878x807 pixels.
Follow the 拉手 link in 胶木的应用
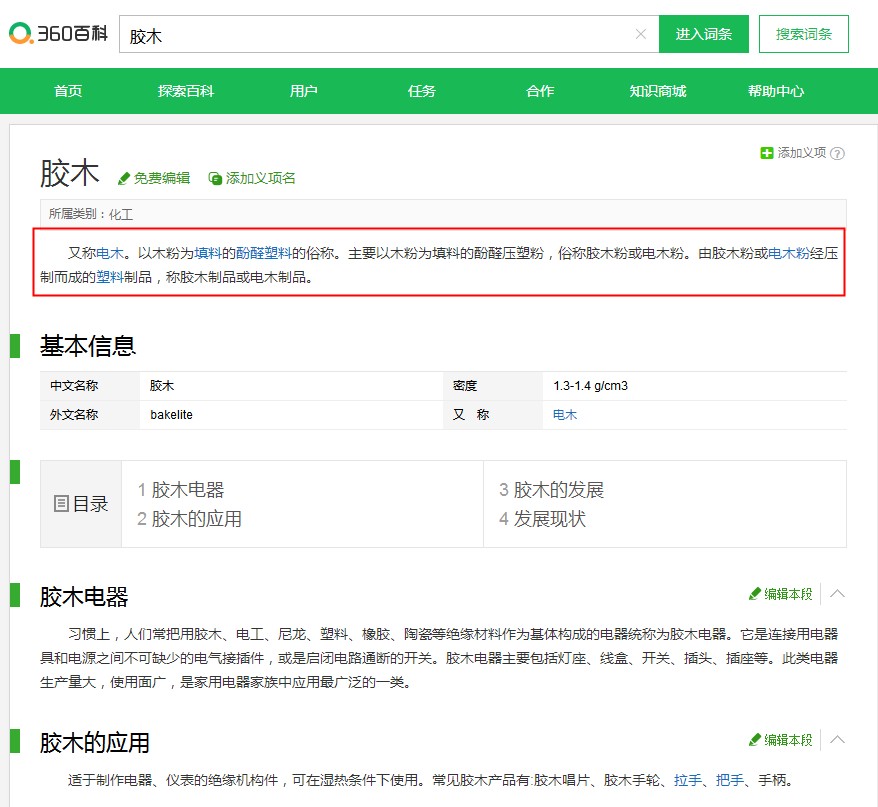687,780
